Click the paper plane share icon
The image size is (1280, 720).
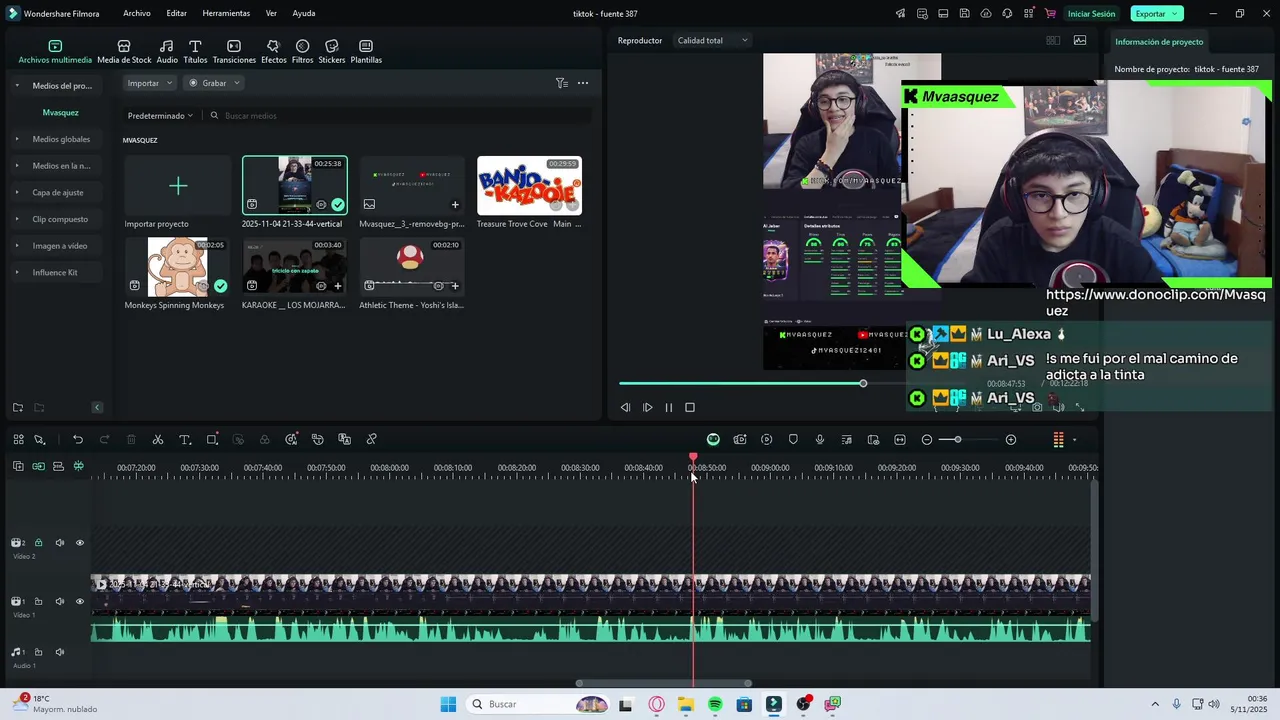[900, 14]
